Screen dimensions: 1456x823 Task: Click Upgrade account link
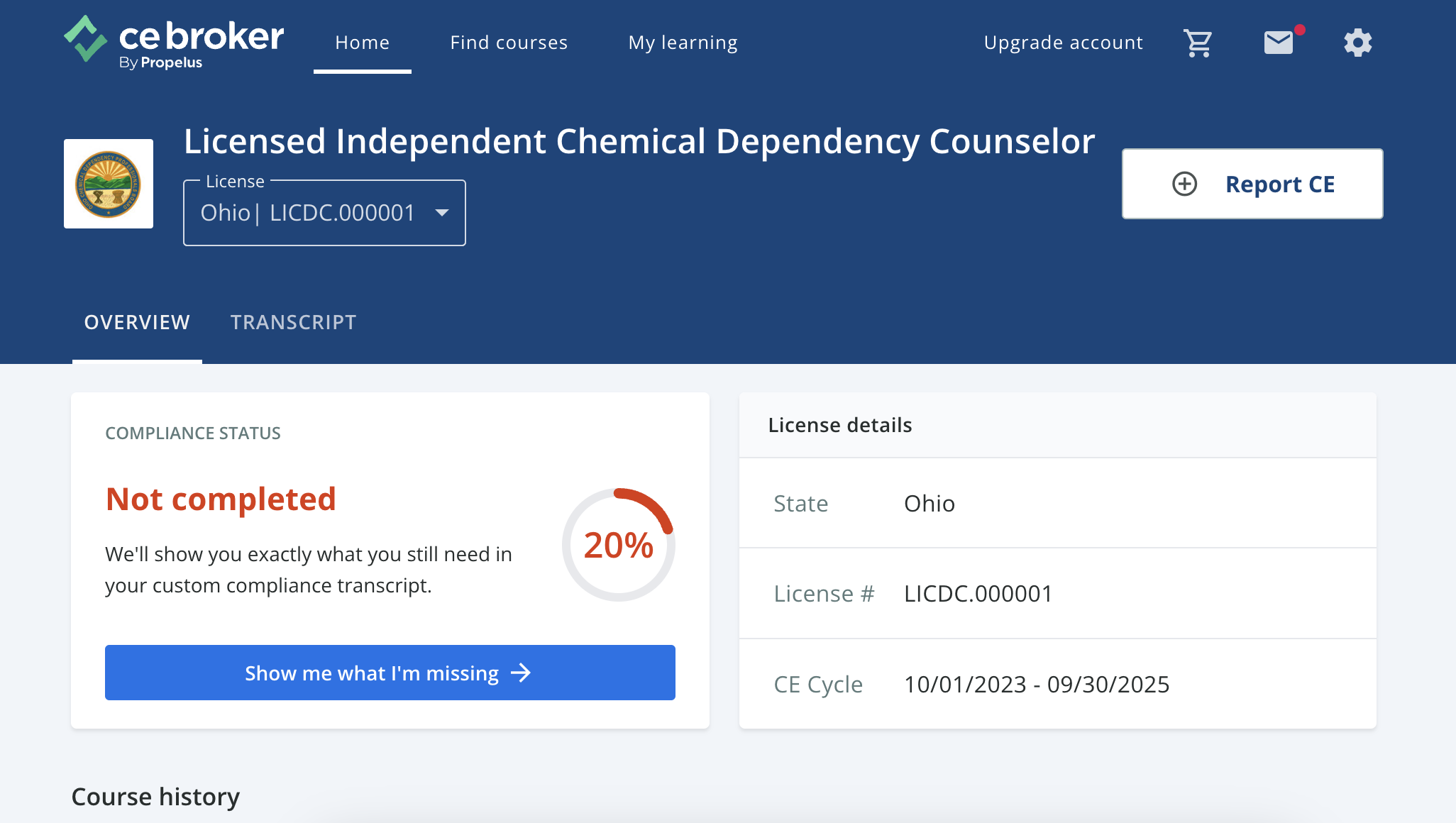1064,43
